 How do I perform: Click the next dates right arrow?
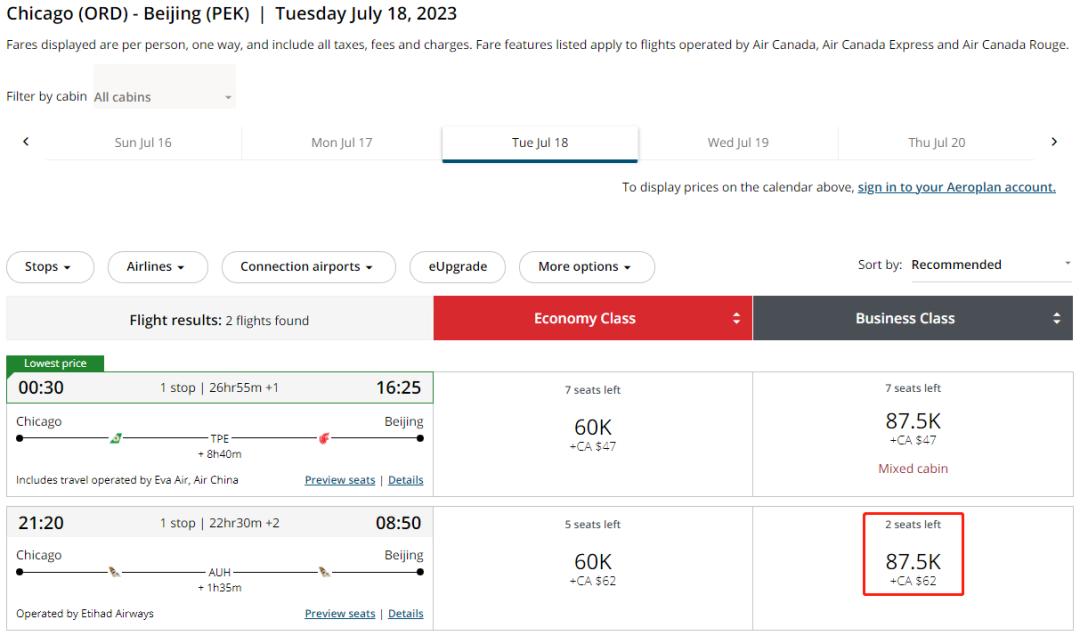click(1054, 142)
